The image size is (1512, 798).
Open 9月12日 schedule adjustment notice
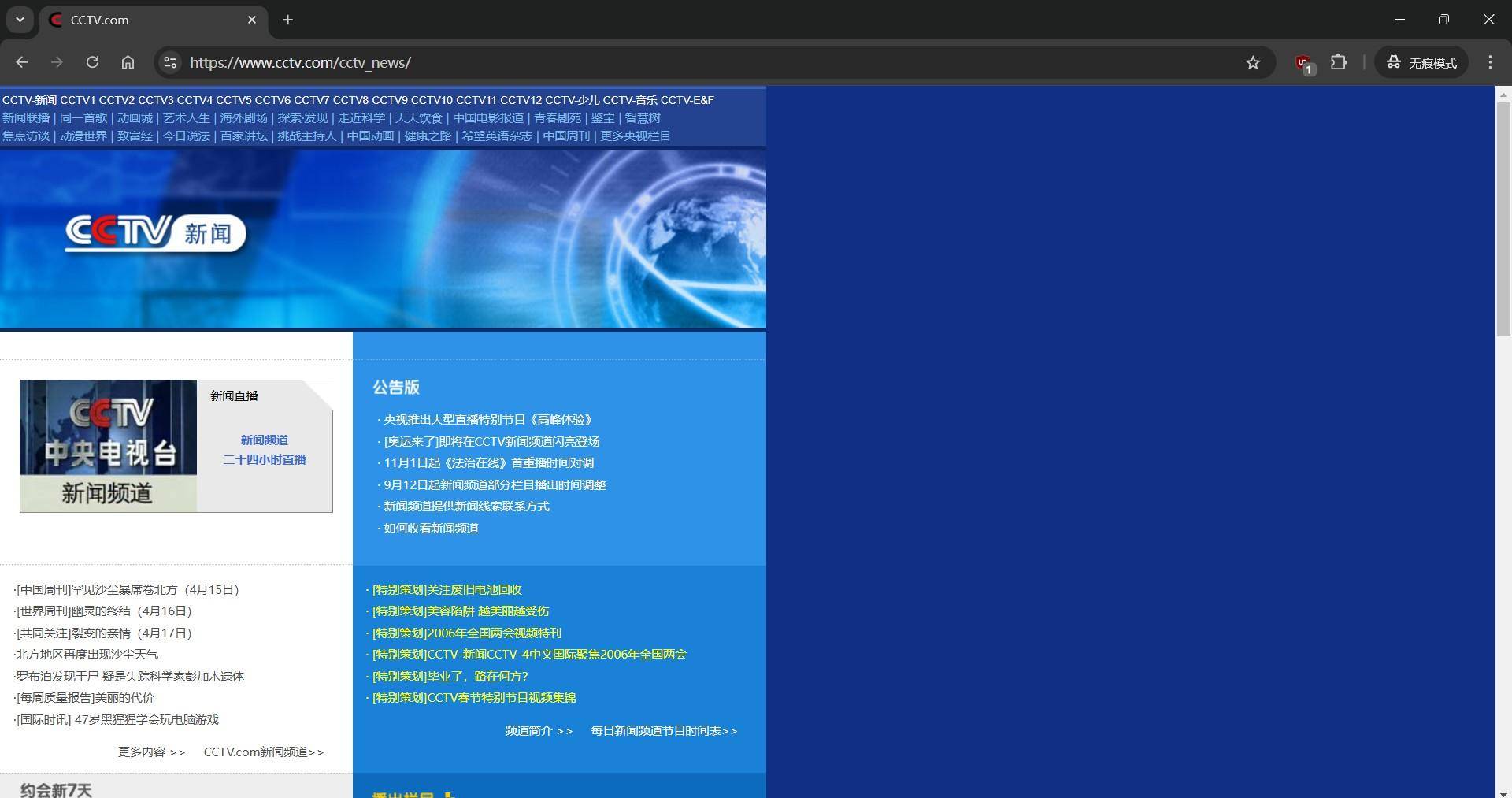[x=495, y=485]
